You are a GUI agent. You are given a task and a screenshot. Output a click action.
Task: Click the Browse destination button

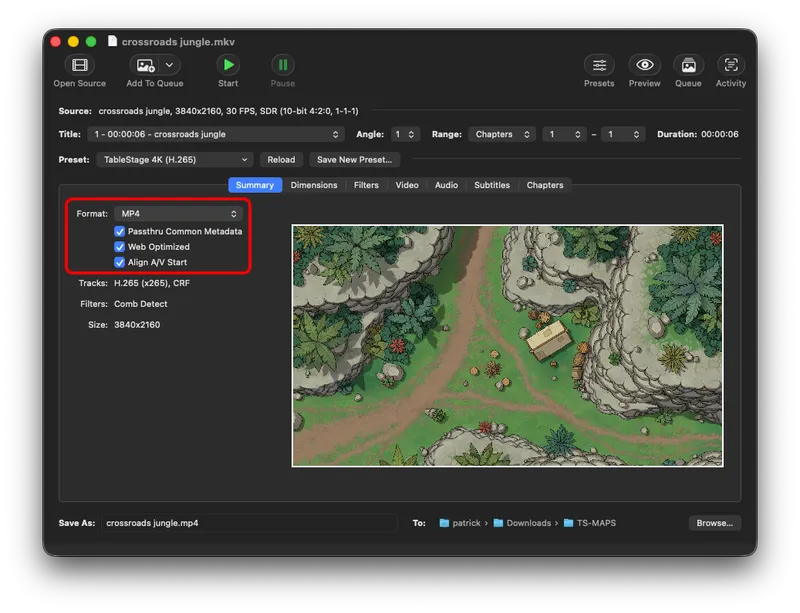714,523
